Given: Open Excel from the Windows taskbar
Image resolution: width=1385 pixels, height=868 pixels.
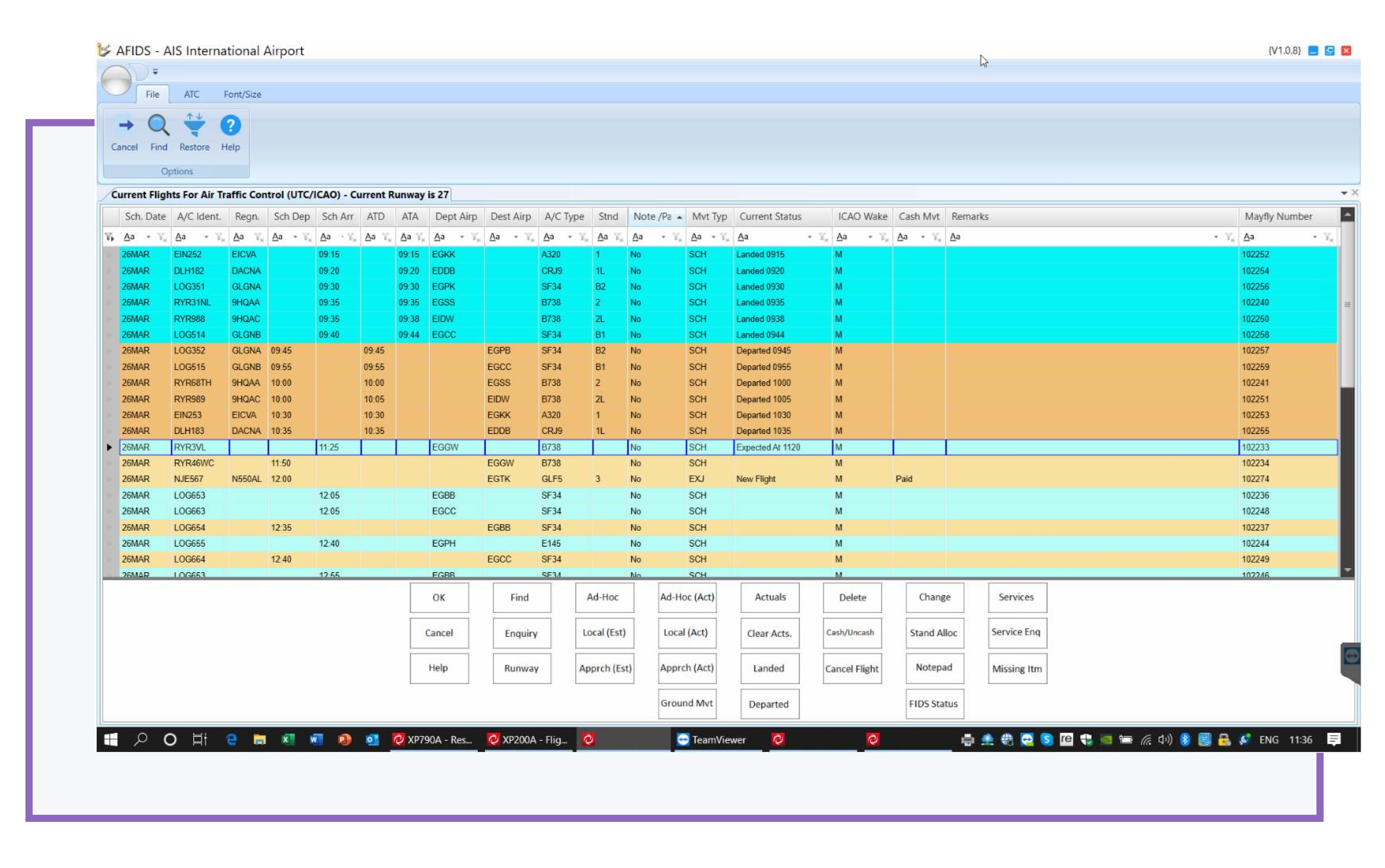Looking at the screenshot, I should 287,739.
